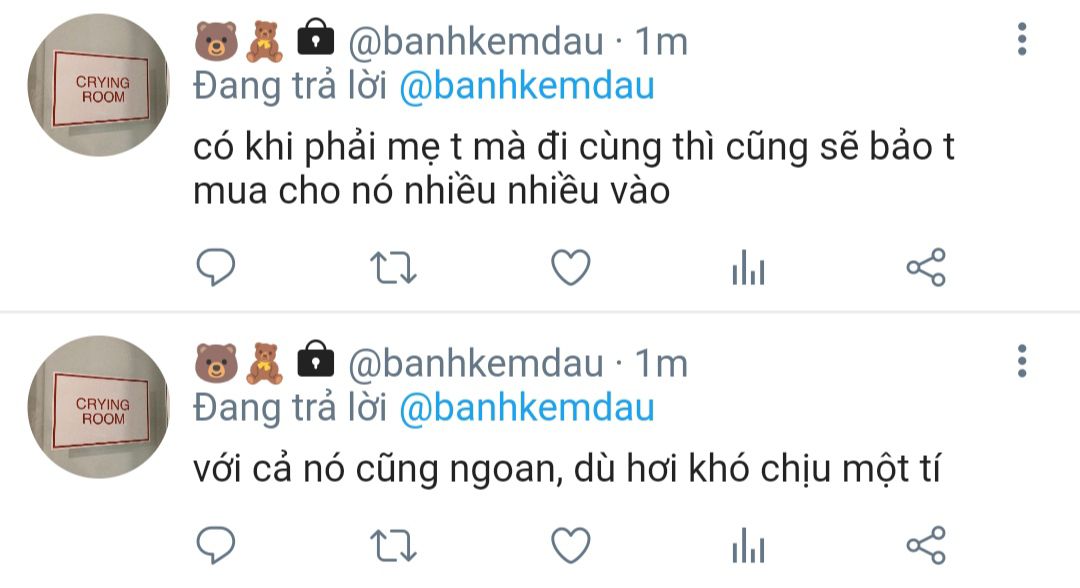This screenshot has height=588, width=1080.
Task: Open the more options menu on first tweet
Action: (x=1022, y=39)
